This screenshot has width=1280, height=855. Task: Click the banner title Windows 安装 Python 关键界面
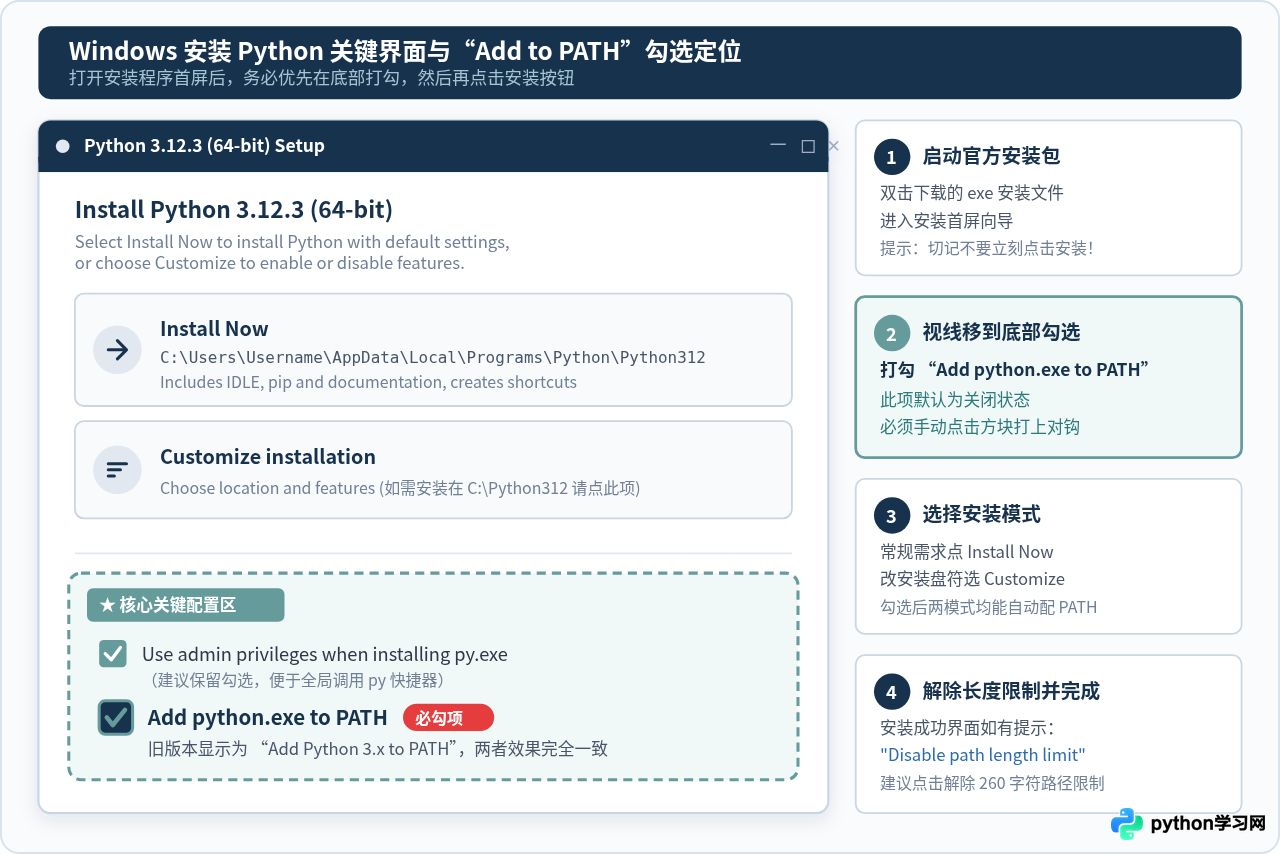point(405,52)
